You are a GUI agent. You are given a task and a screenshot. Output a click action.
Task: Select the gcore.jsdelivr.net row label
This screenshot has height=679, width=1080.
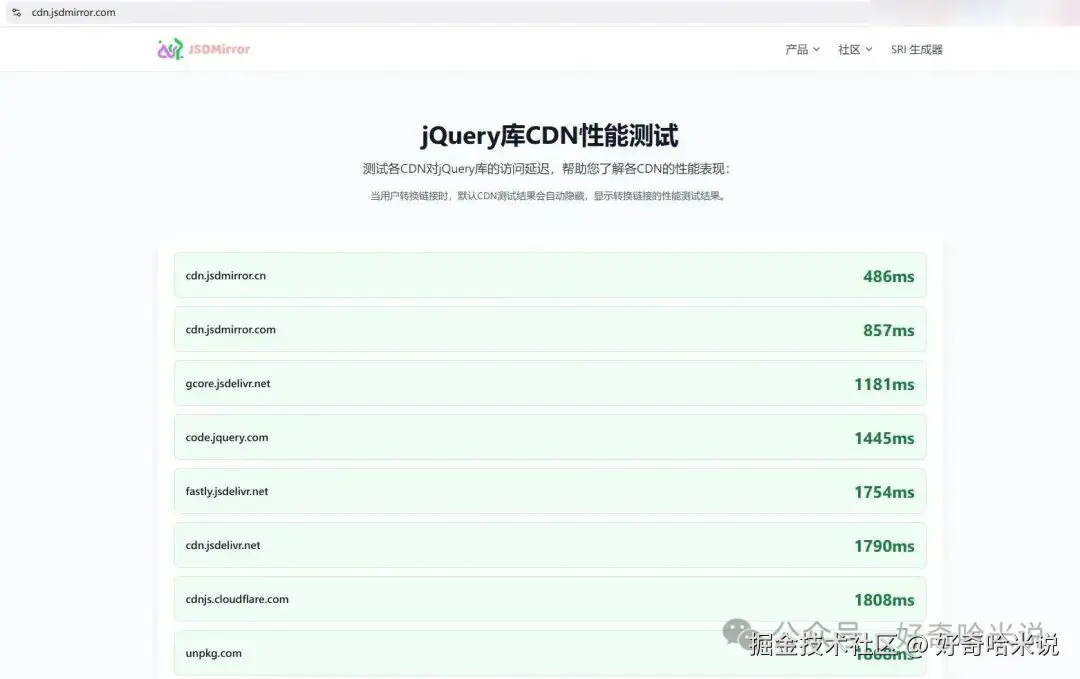pyautogui.click(x=227, y=384)
